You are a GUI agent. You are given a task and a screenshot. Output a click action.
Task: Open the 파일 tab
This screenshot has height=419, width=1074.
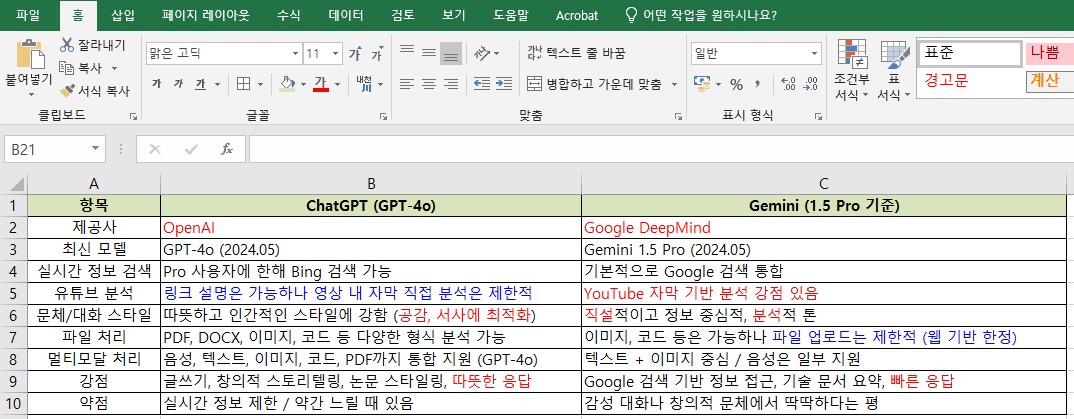(x=27, y=15)
